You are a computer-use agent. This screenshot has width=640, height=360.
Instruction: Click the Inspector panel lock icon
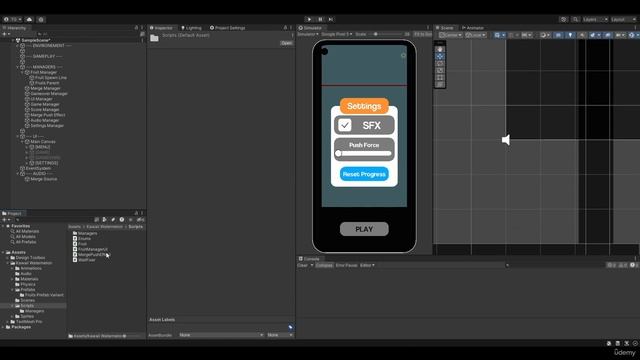point(285,28)
